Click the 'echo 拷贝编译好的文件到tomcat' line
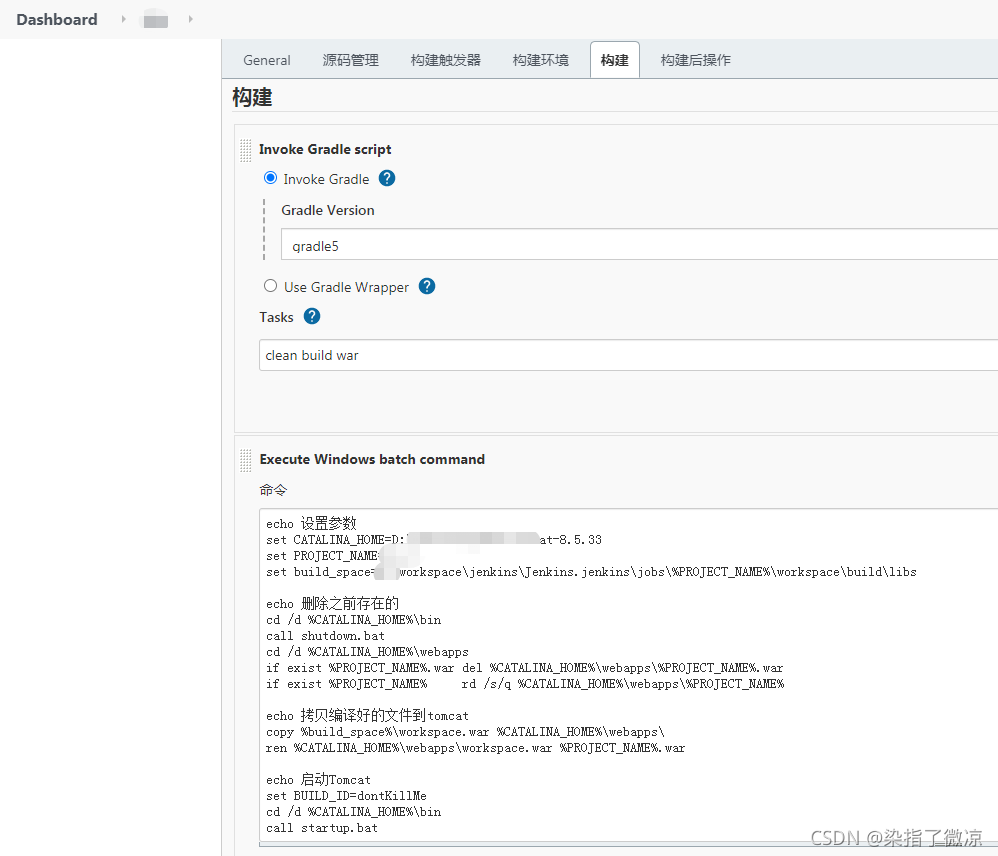This screenshot has width=998, height=856. coord(367,715)
